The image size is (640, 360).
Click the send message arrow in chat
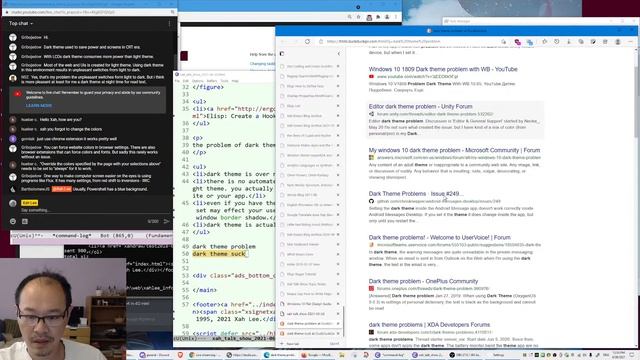tap(166, 221)
